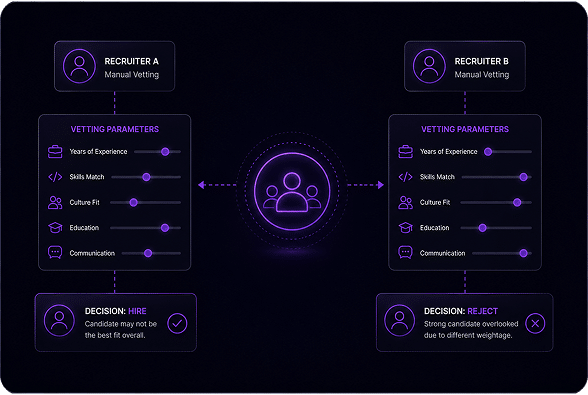588x395 pixels.
Task: Click the Culture Fit people icon in Recruiter A's panel
Action: coord(55,202)
